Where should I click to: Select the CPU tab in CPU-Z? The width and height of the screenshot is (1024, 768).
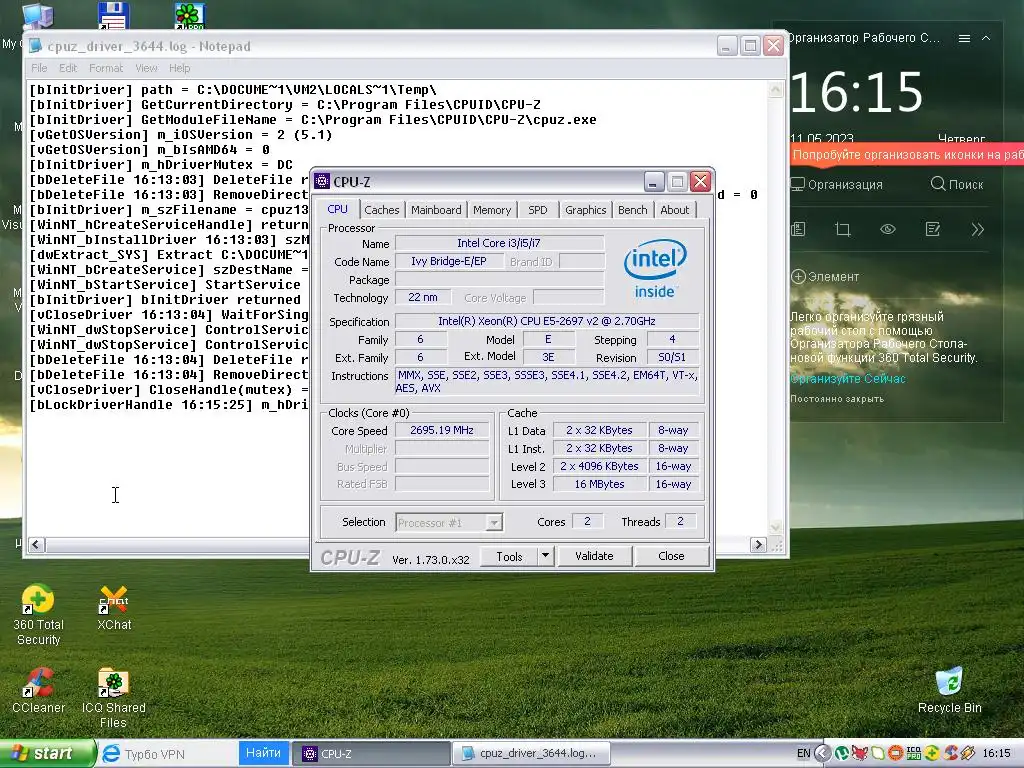[x=337, y=209]
